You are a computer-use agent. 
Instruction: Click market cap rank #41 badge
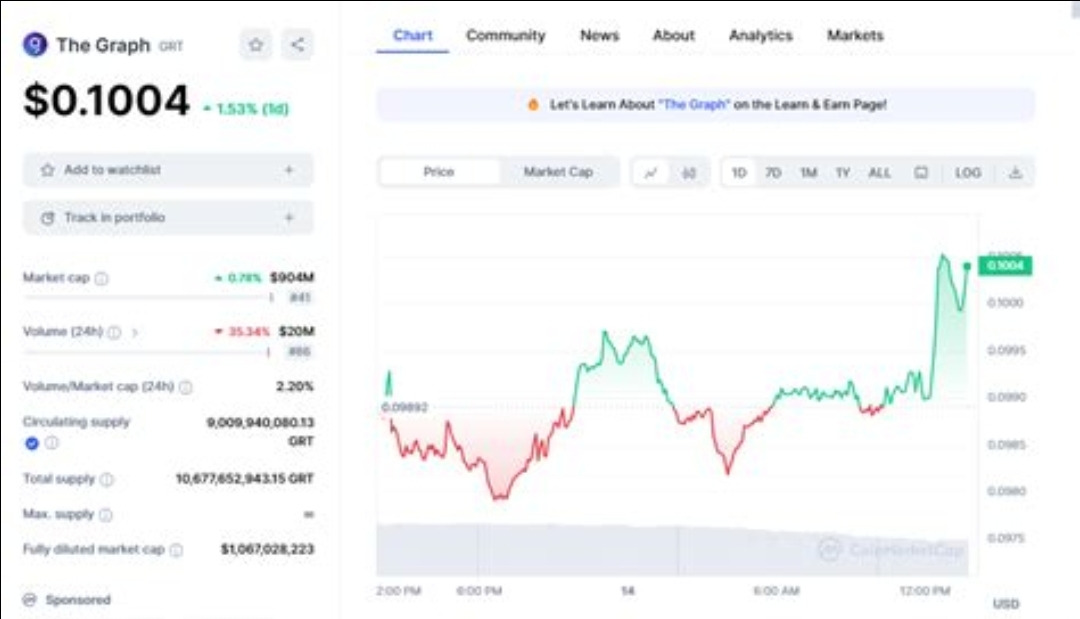coord(300,297)
